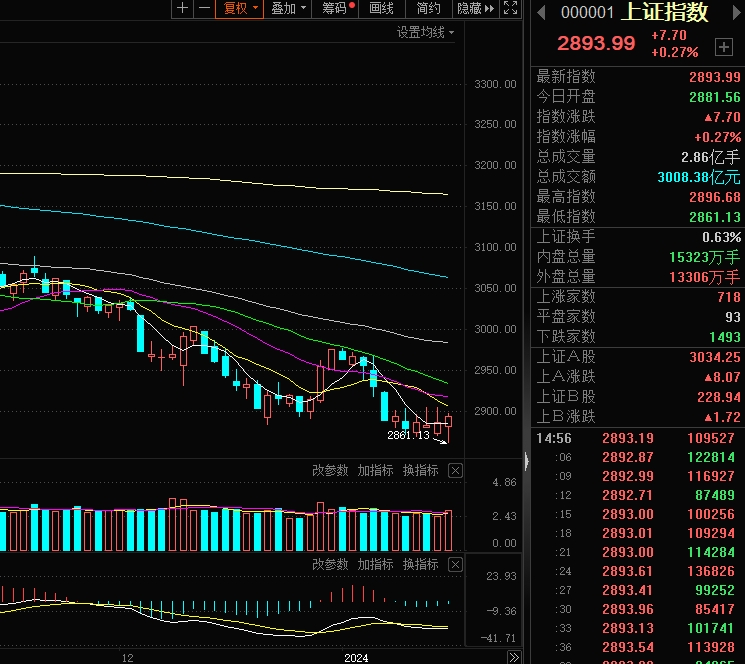The height and width of the screenshot is (664, 745).
Task: Zoom in chart with plus button
Action: pyautogui.click(x=182, y=8)
